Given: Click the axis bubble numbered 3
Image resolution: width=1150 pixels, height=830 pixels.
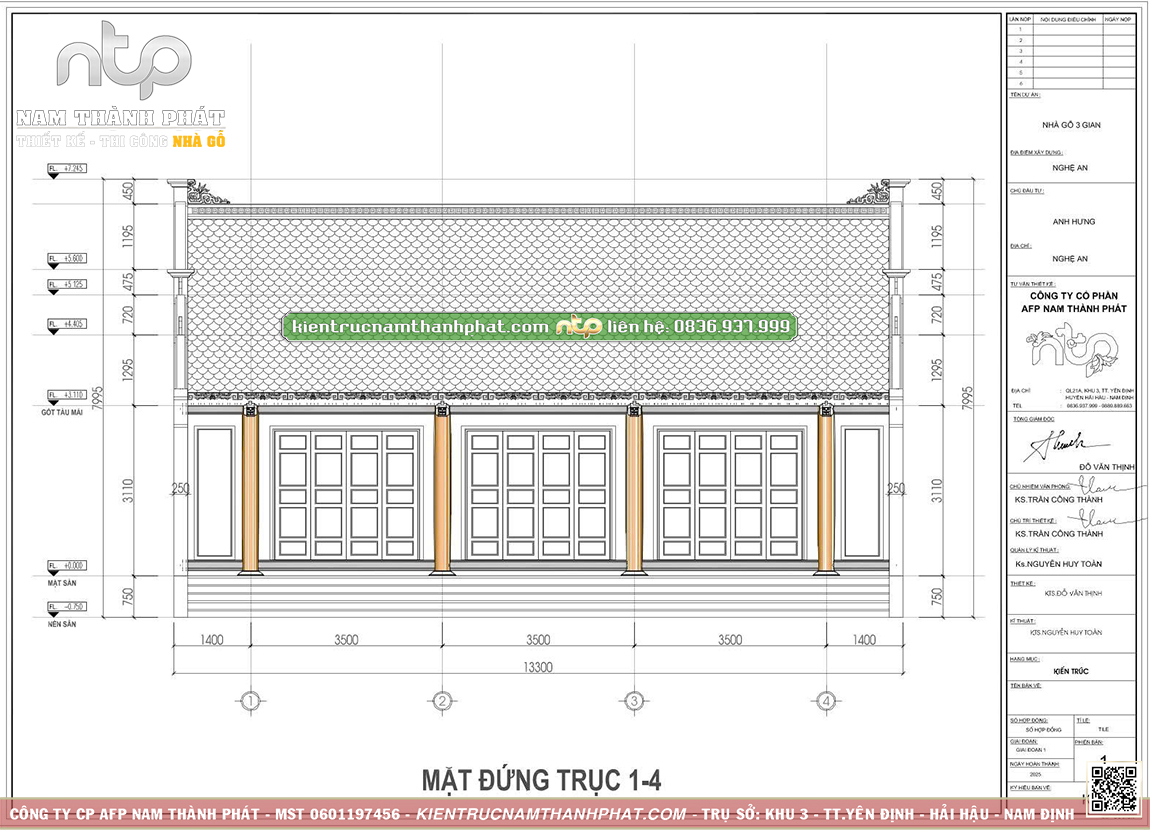Looking at the screenshot, I should [634, 702].
